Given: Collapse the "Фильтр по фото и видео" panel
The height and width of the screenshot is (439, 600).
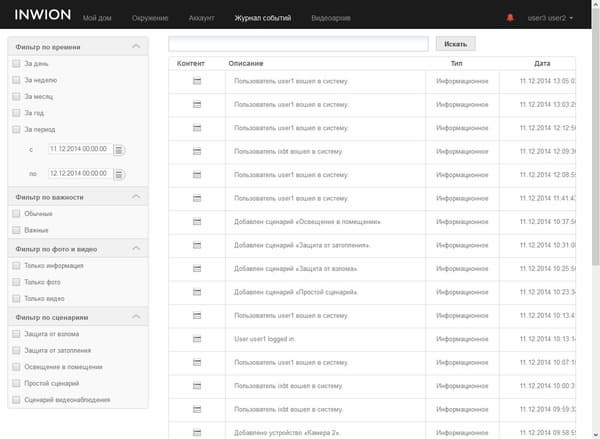Looking at the screenshot, I should (136, 248).
